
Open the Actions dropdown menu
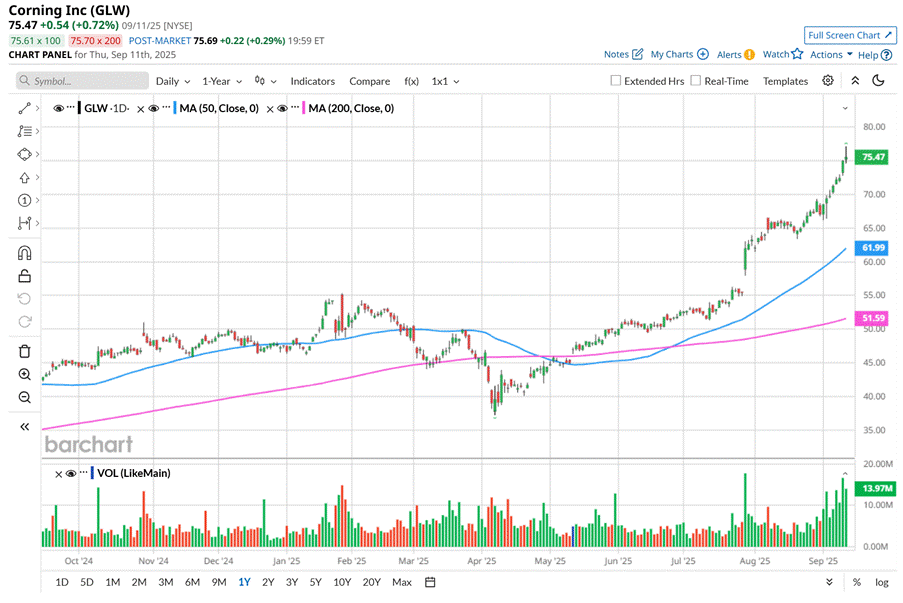pos(831,54)
